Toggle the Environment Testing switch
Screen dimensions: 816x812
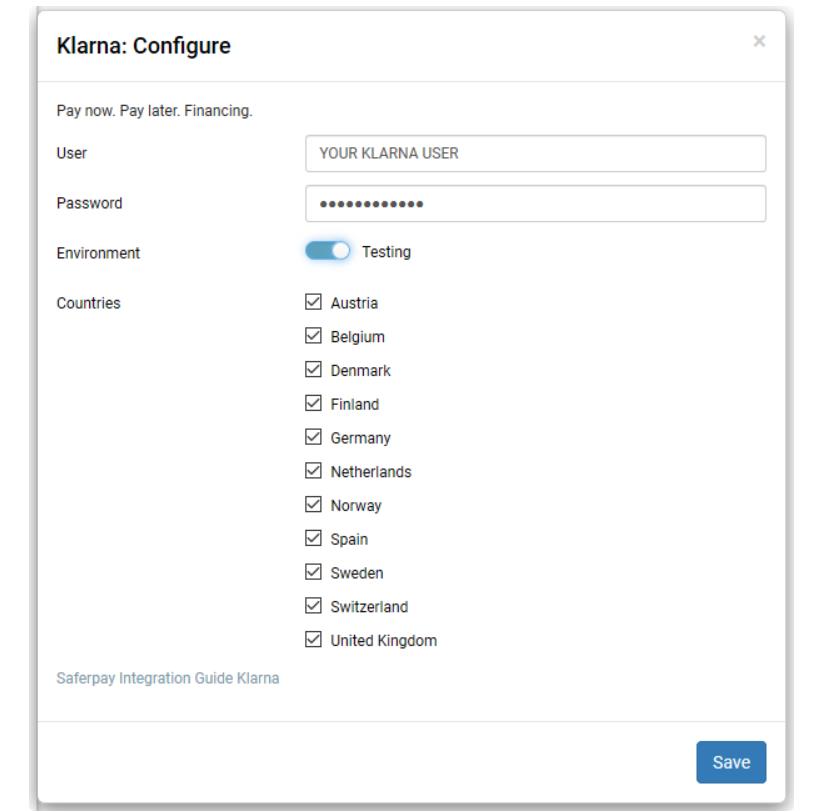(328, 252)
